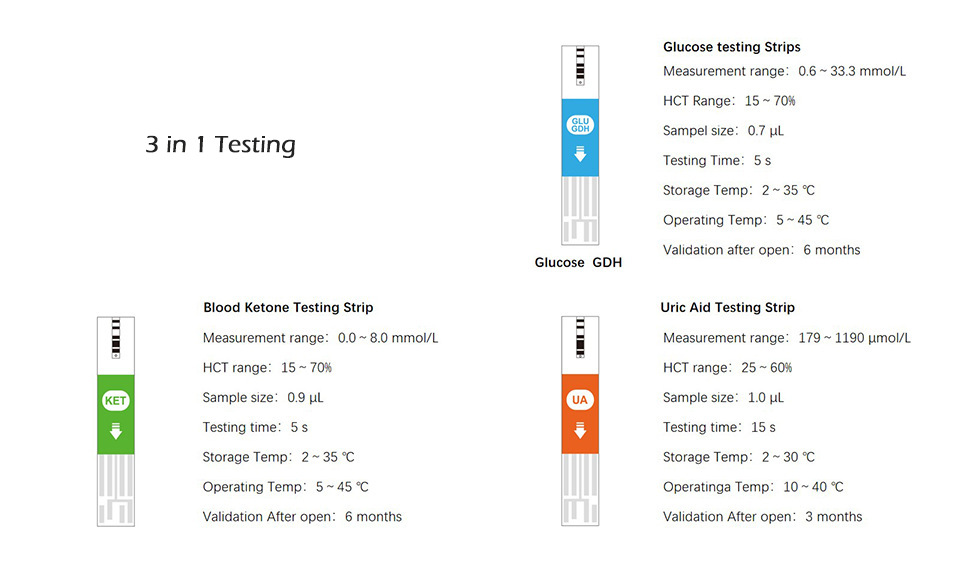The height and width of the screenshot is (578, 960).
Task: Select the KET badge on green strip
Action: coord(116,401)
